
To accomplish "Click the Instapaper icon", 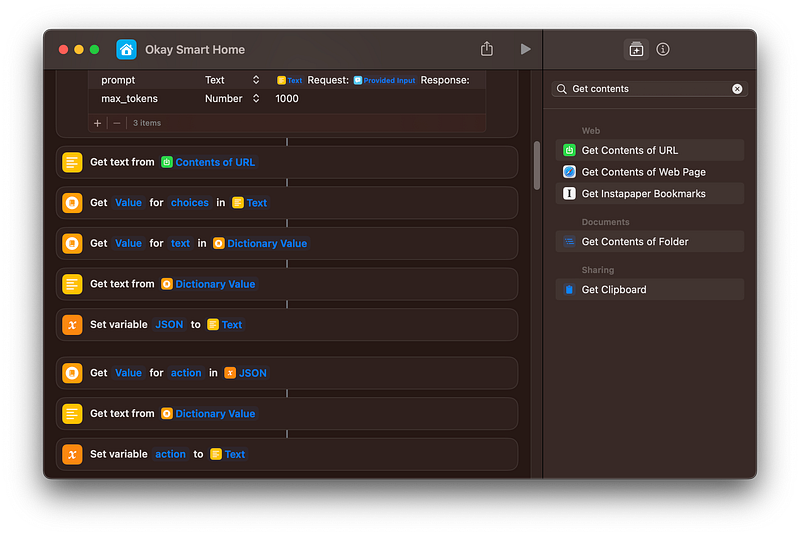I will point(569,194).
